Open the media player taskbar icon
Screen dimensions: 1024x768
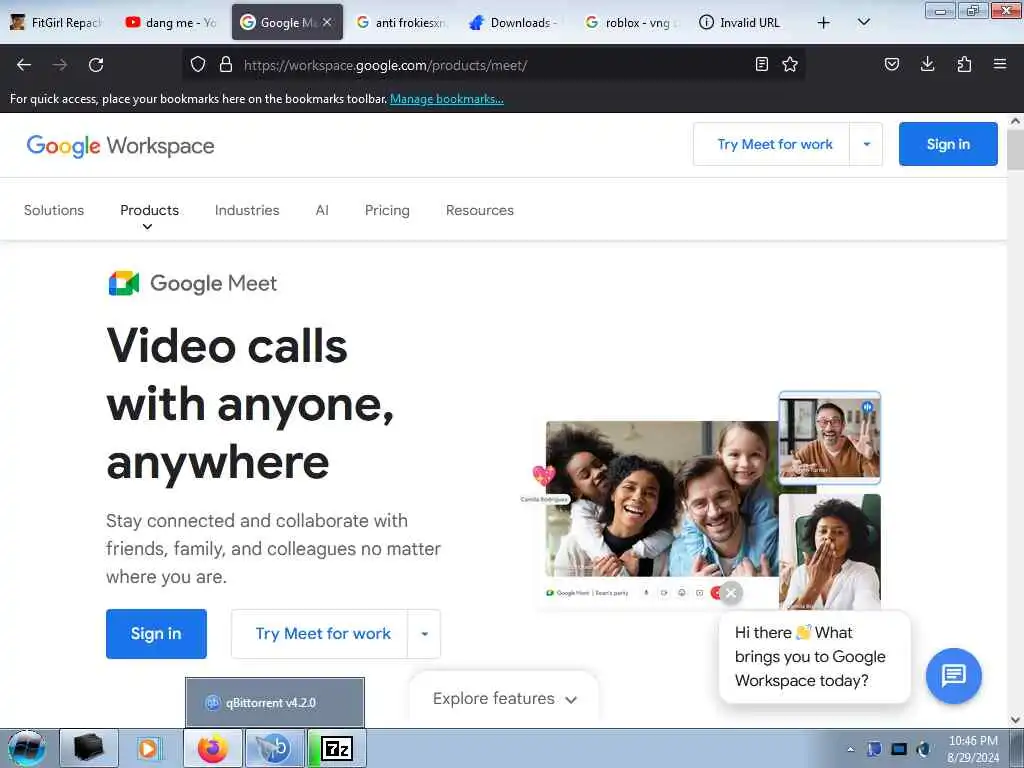point(148,748)
